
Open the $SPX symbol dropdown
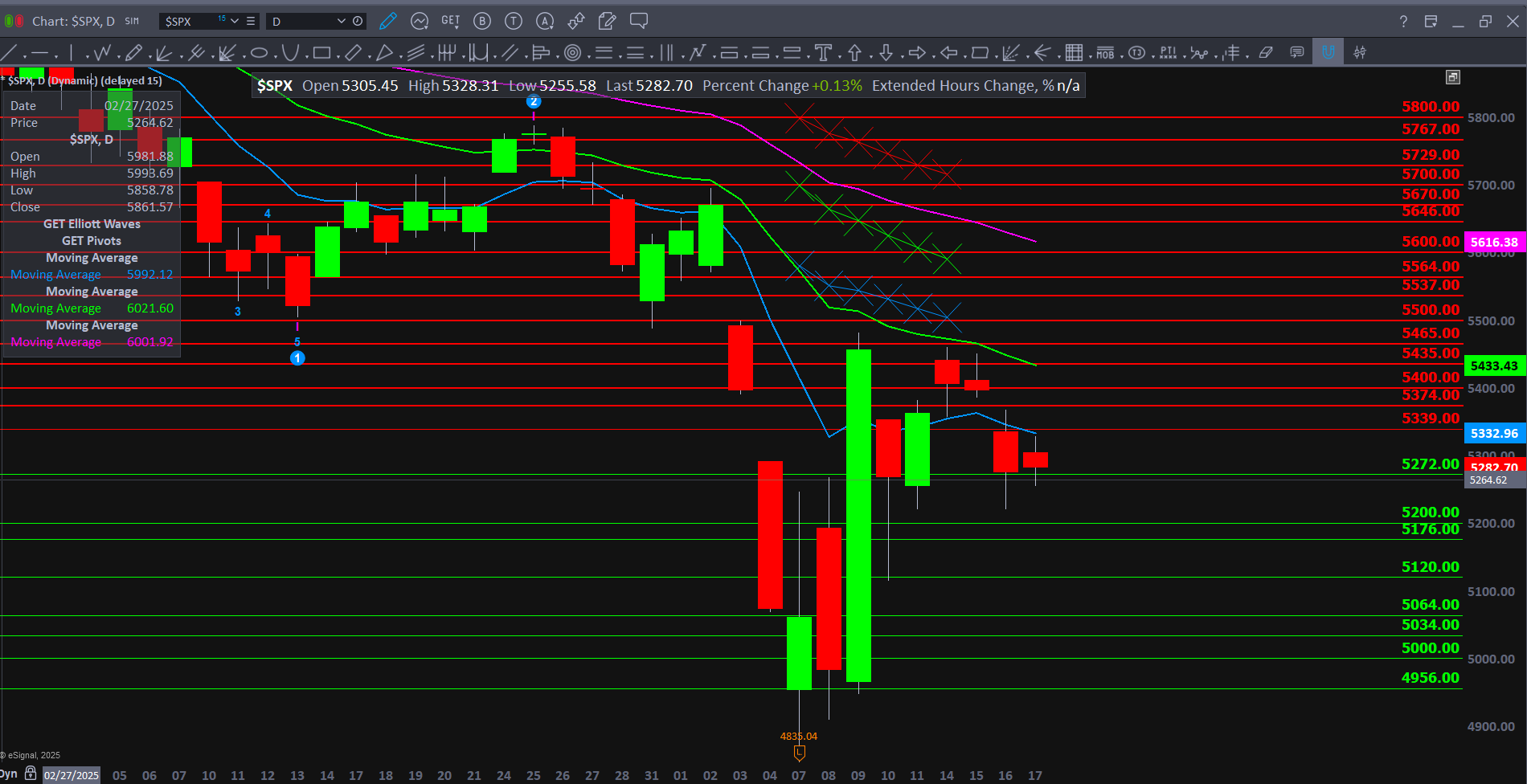pyautogui.click(x=234, y=21)
